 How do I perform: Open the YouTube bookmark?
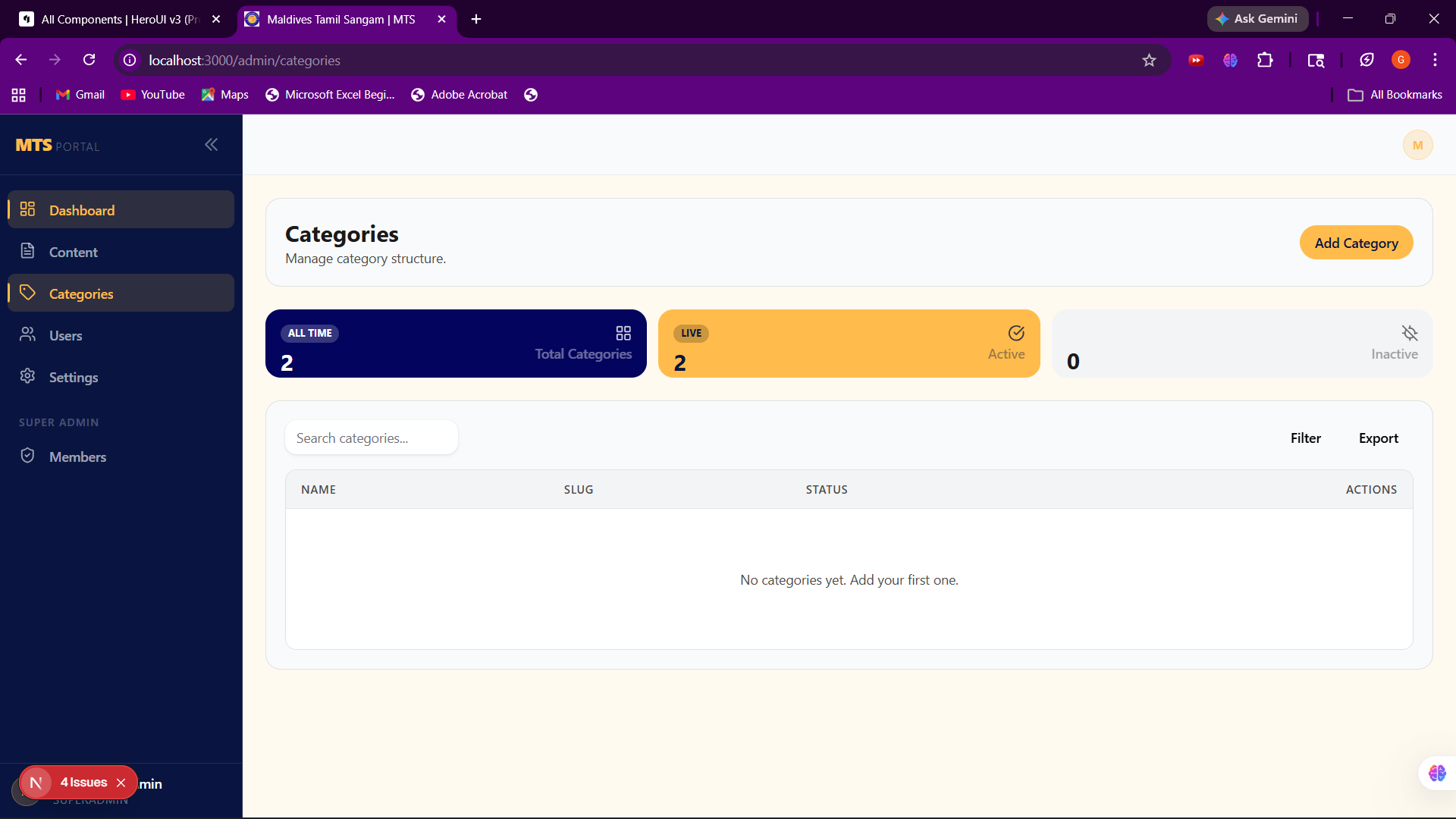click(x=152, y=95)
